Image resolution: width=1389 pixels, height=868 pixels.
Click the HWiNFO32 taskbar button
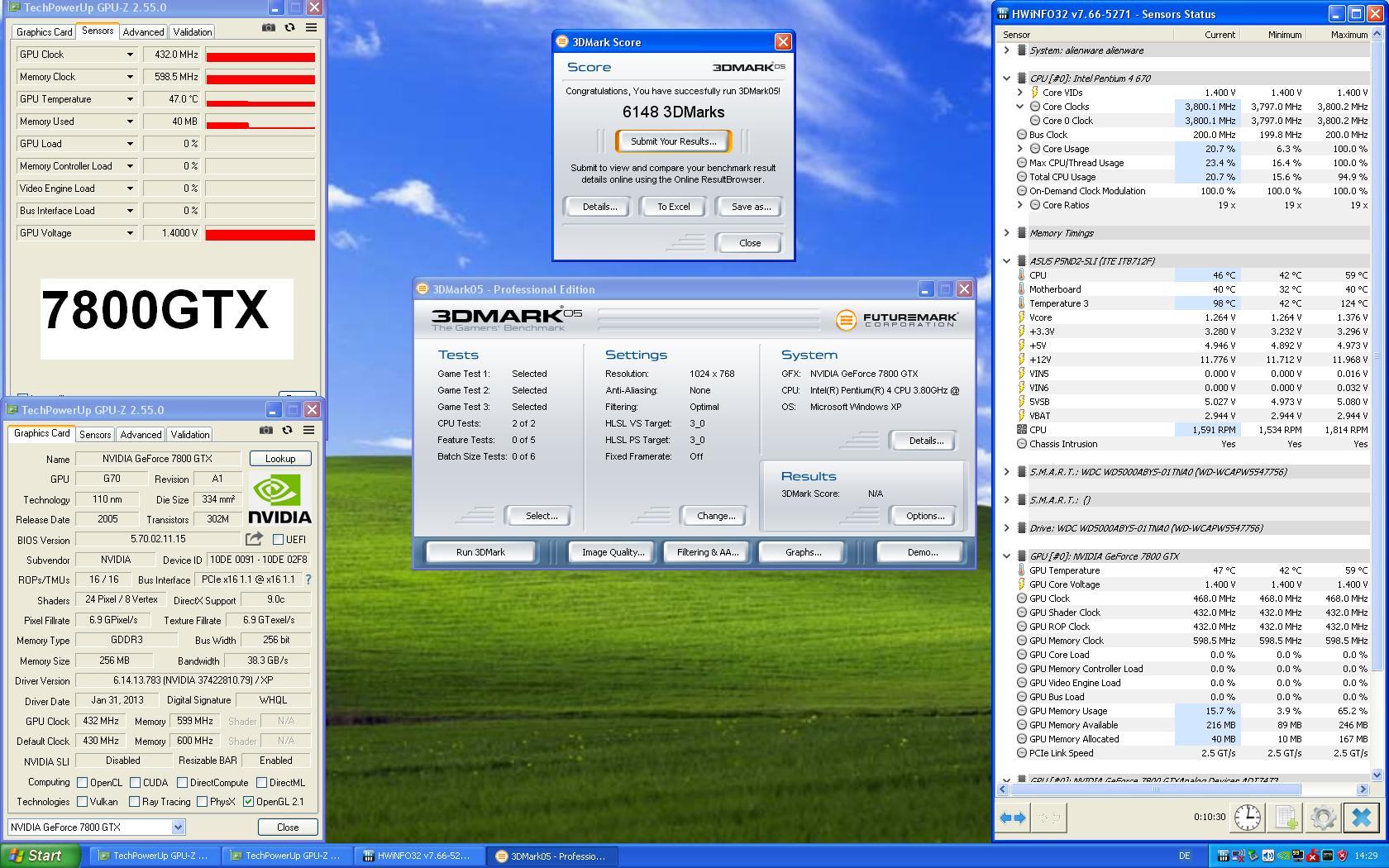point(419,856)
